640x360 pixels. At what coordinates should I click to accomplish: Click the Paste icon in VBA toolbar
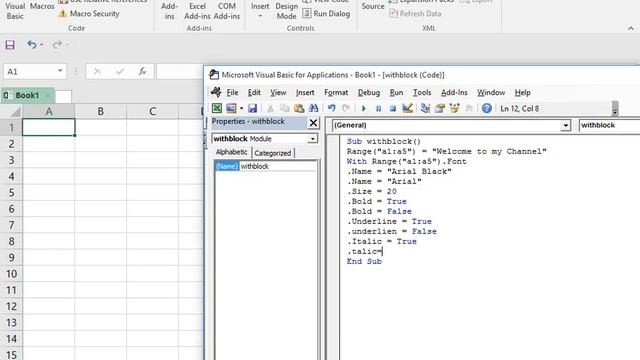[299, 108]
